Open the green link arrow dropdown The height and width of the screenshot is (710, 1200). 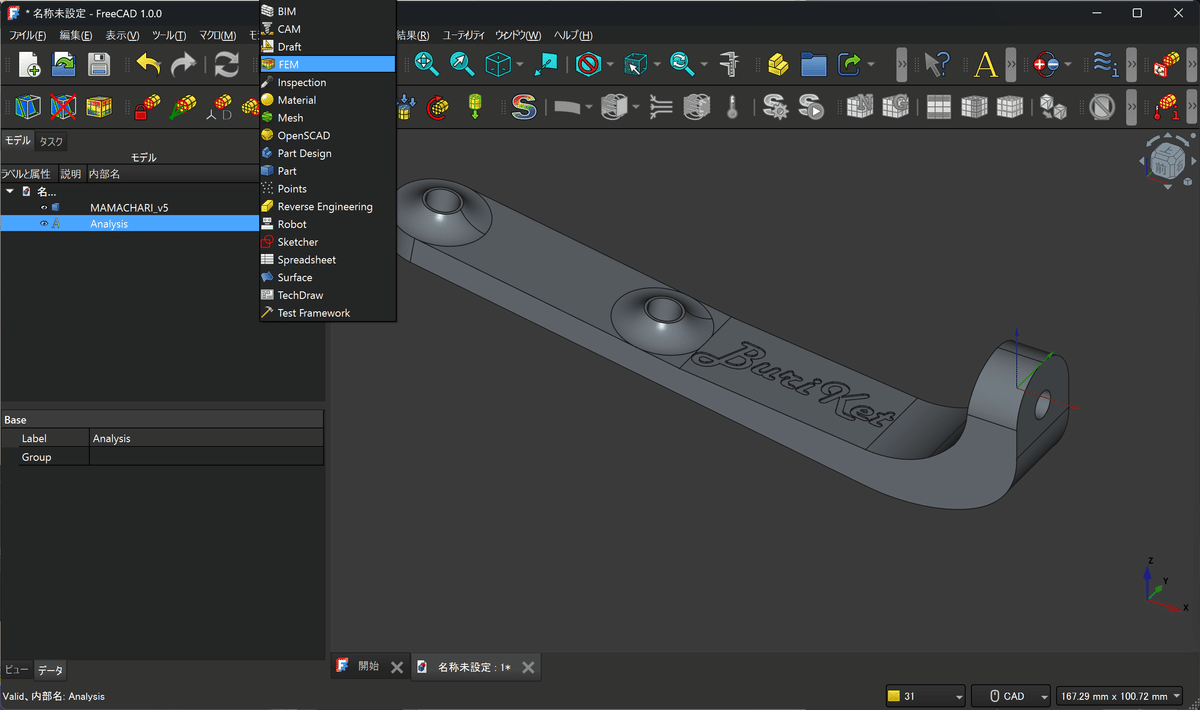(x=872, y=65)
